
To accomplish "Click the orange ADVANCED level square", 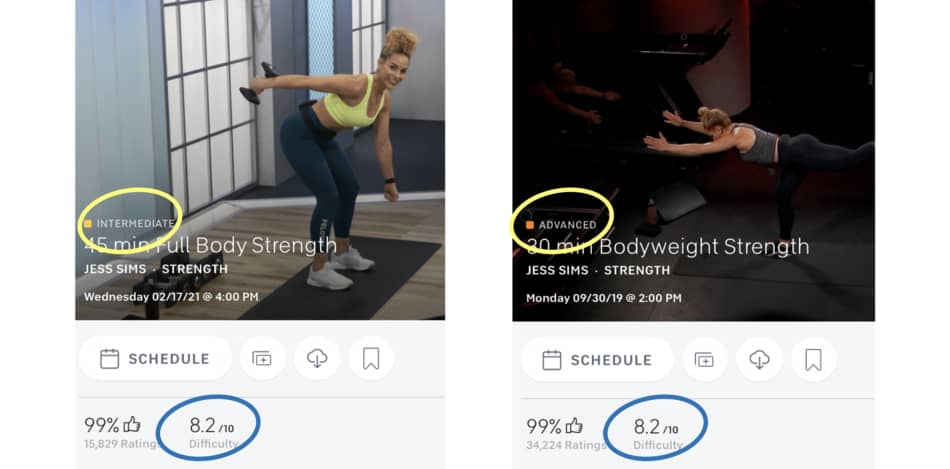I will 530,225.
